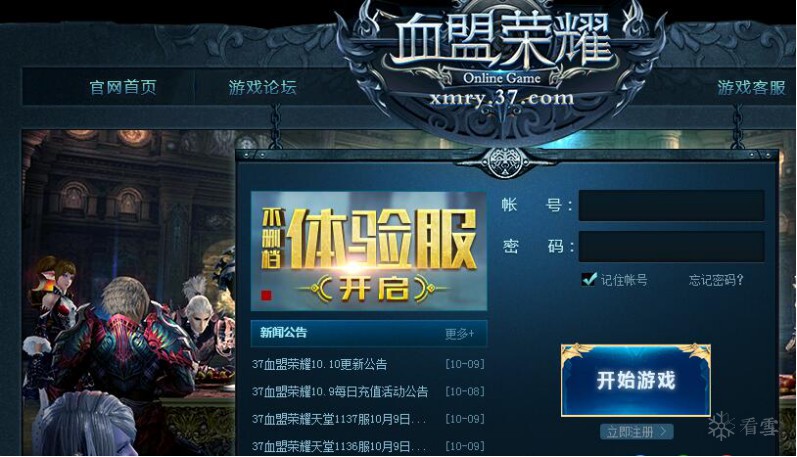Click the 开始游戏 start game button

636,381
